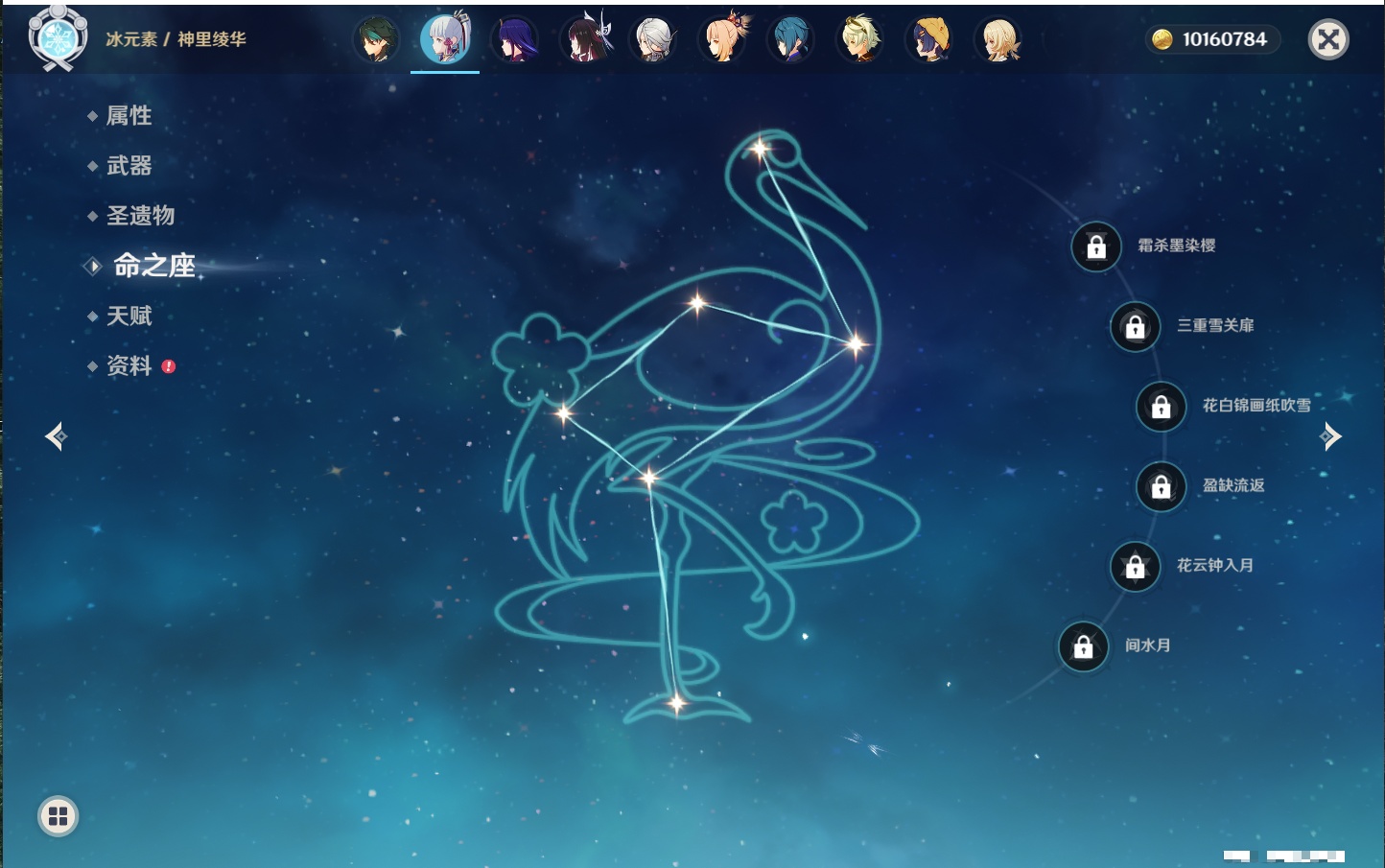The height and width of the screenshot is (868, 1385).
Task: Click the lock icon beside 霜杀墨染樱
Action: tap(1096, 247)
